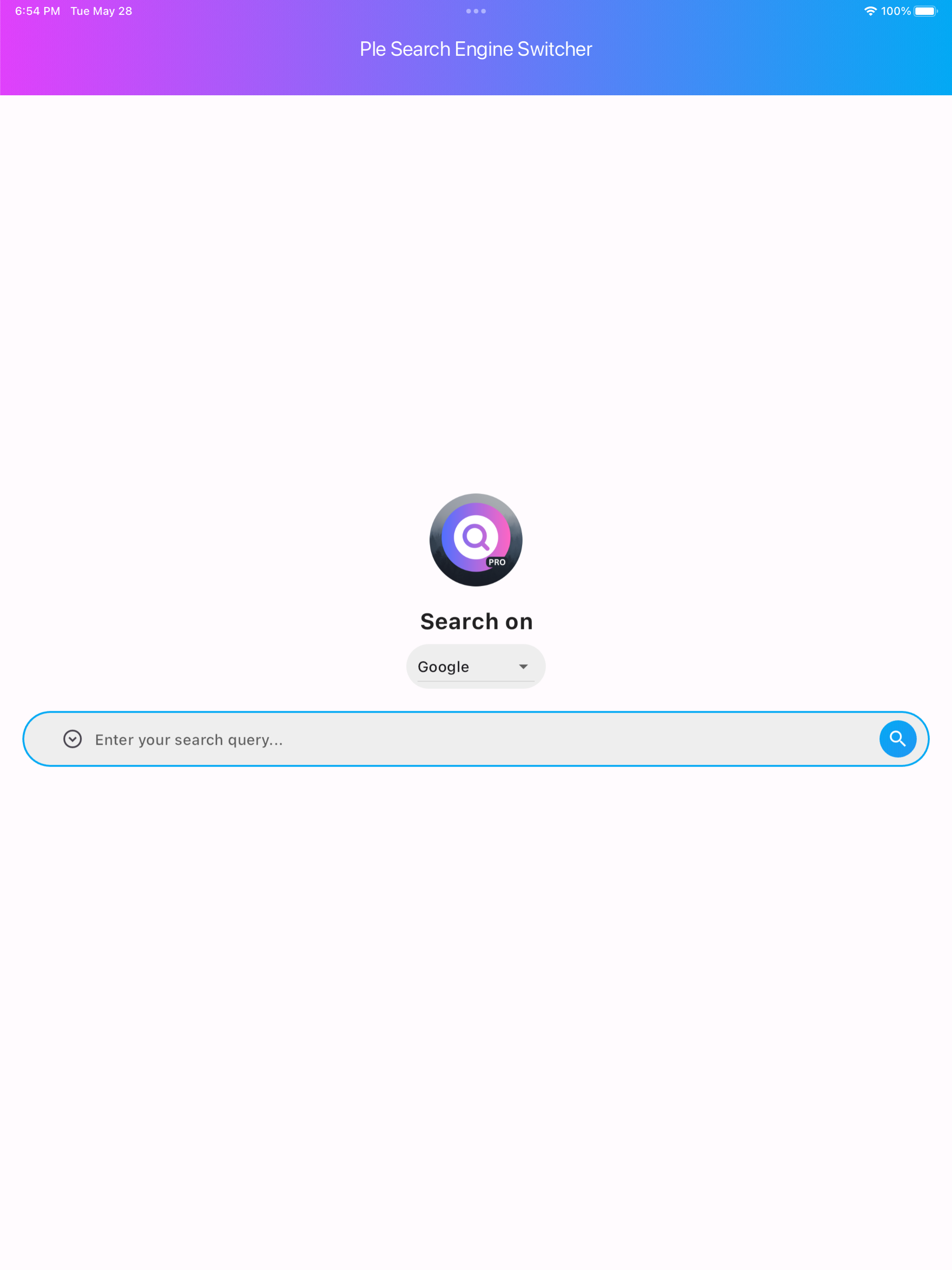This screenshot has width=952, height=1270.
Task: Tap the Wi-Fi status icon
Action: click(x=871, y=11)
